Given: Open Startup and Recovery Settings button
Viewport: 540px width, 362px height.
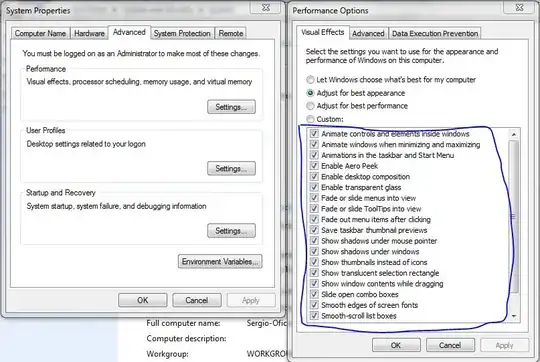Looking at the screenshot, I should (231, 230).
